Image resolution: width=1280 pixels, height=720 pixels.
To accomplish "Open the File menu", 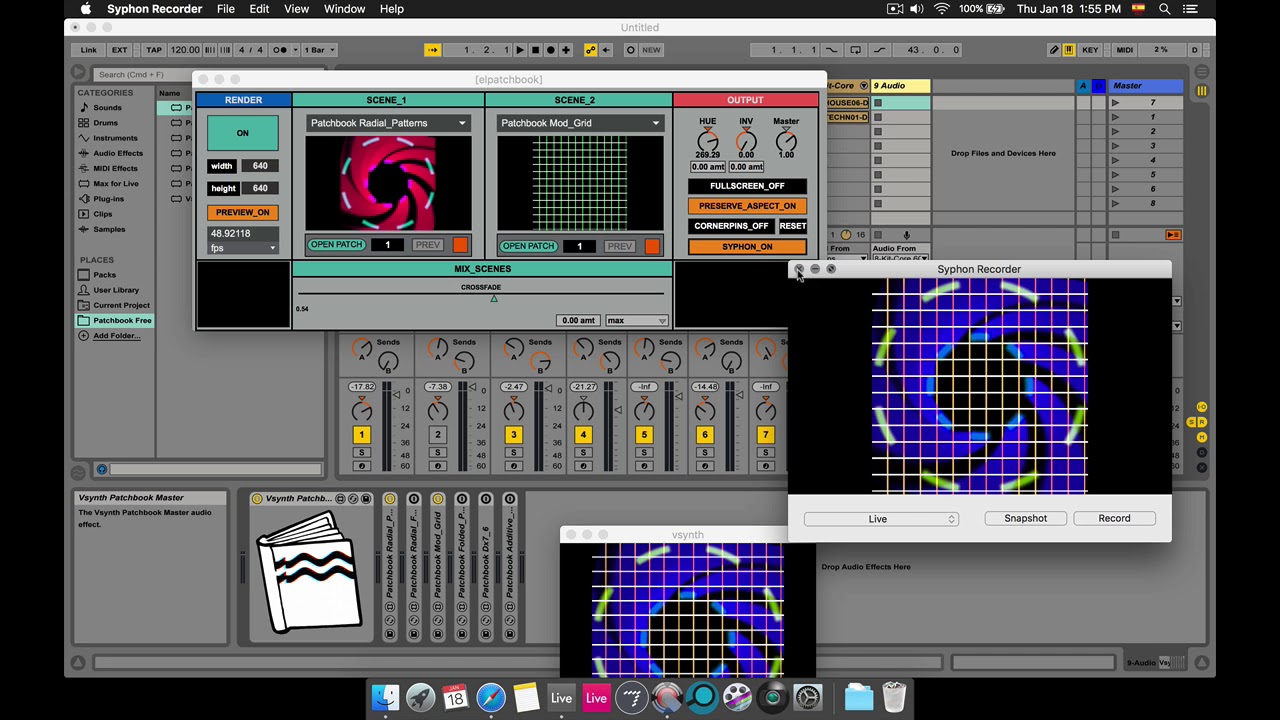I will pyautogui.click(x=226, y=9).
